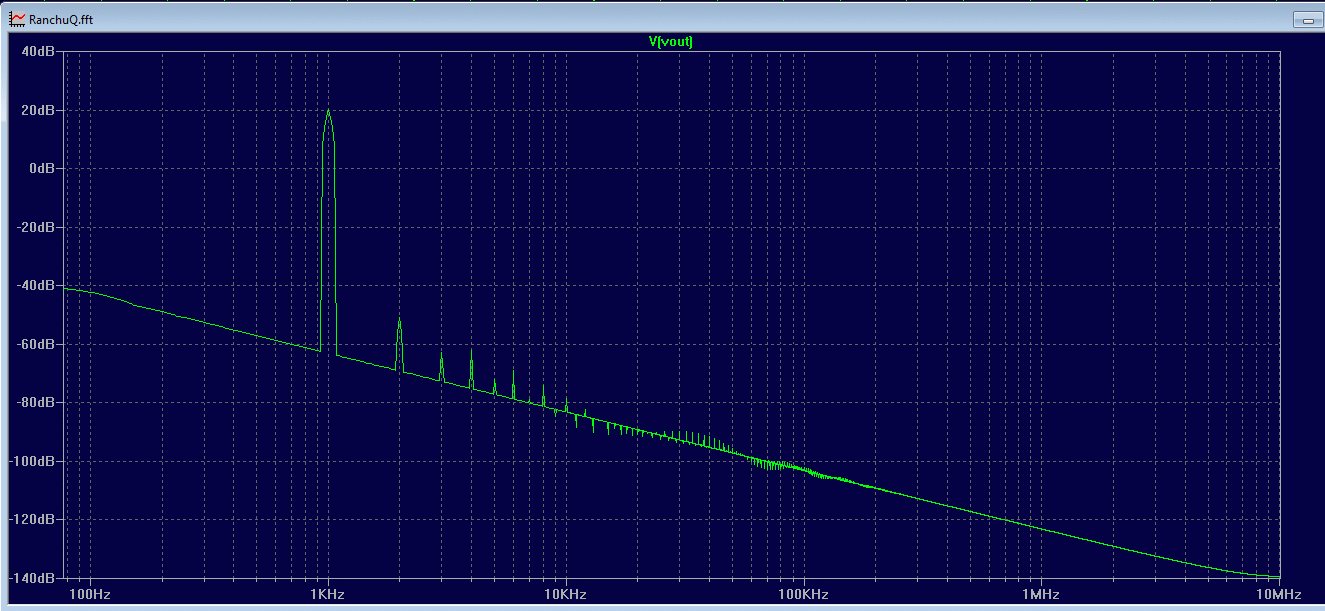Click the -120dB axis label
This screenshot has width=1325, height=611.
(34, 519)
